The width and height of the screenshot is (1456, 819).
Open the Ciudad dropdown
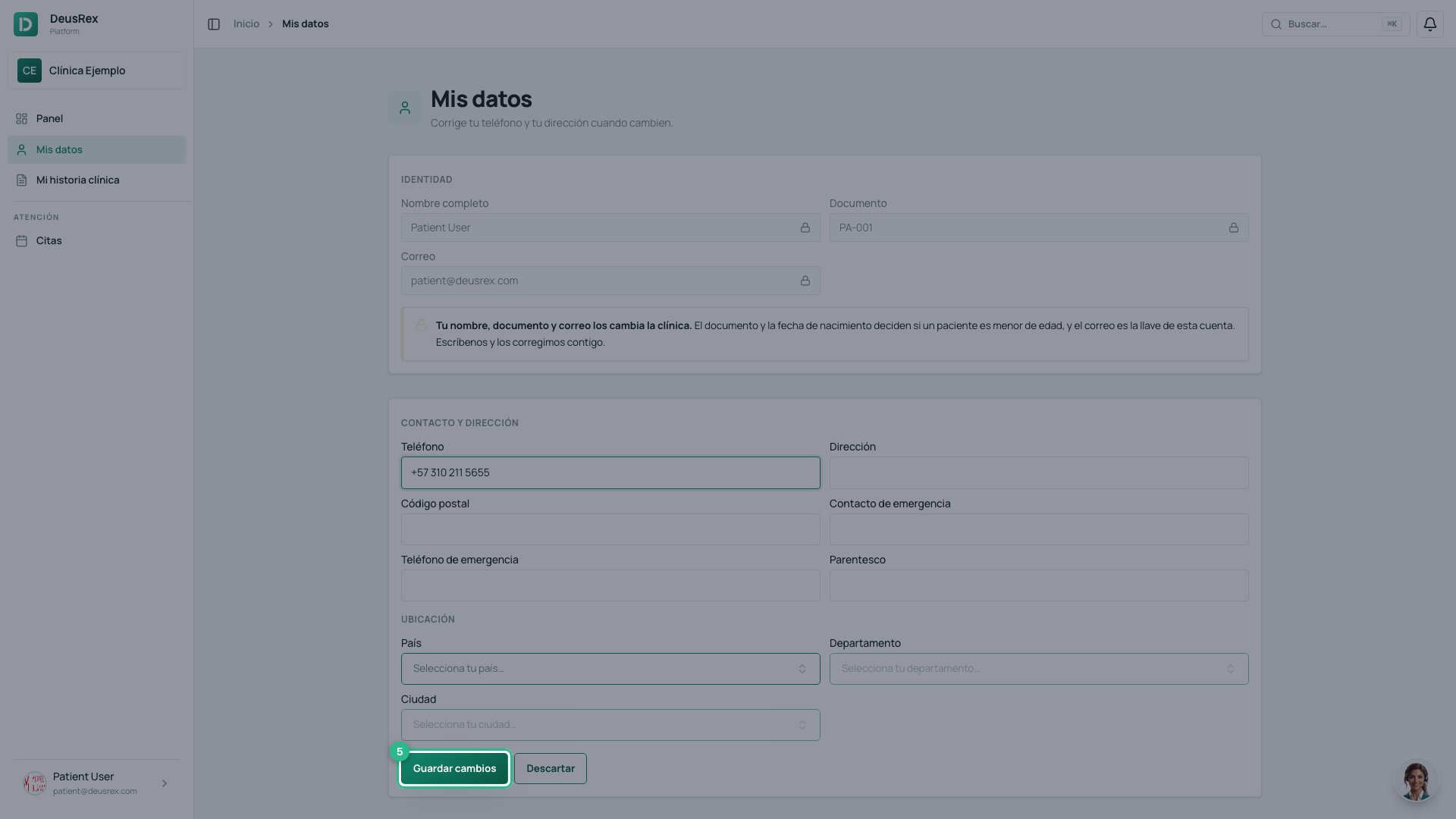point(610,725)
